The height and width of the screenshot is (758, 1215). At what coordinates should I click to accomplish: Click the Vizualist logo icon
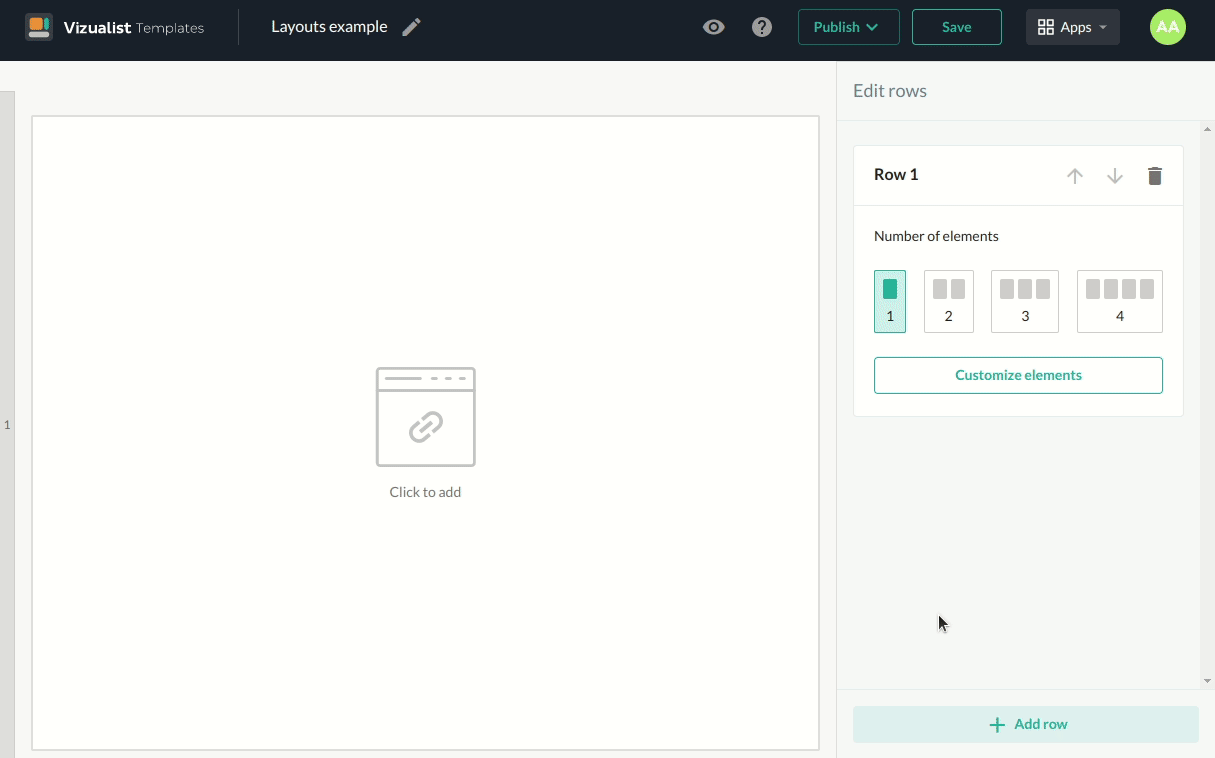(39, 27)
